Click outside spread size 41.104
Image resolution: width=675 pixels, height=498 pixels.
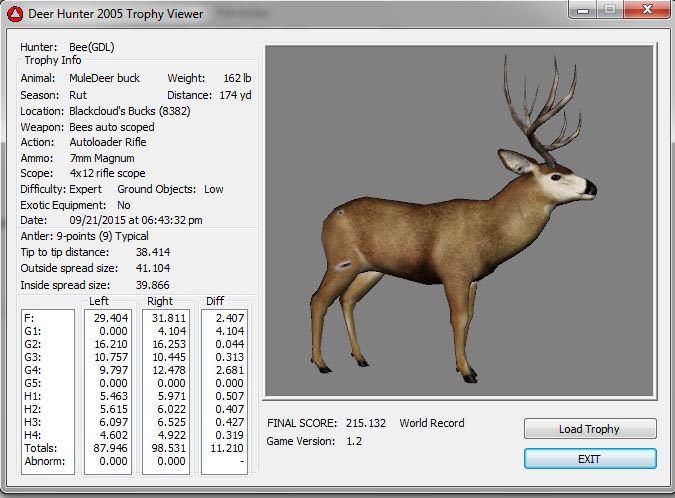point(153,268)
